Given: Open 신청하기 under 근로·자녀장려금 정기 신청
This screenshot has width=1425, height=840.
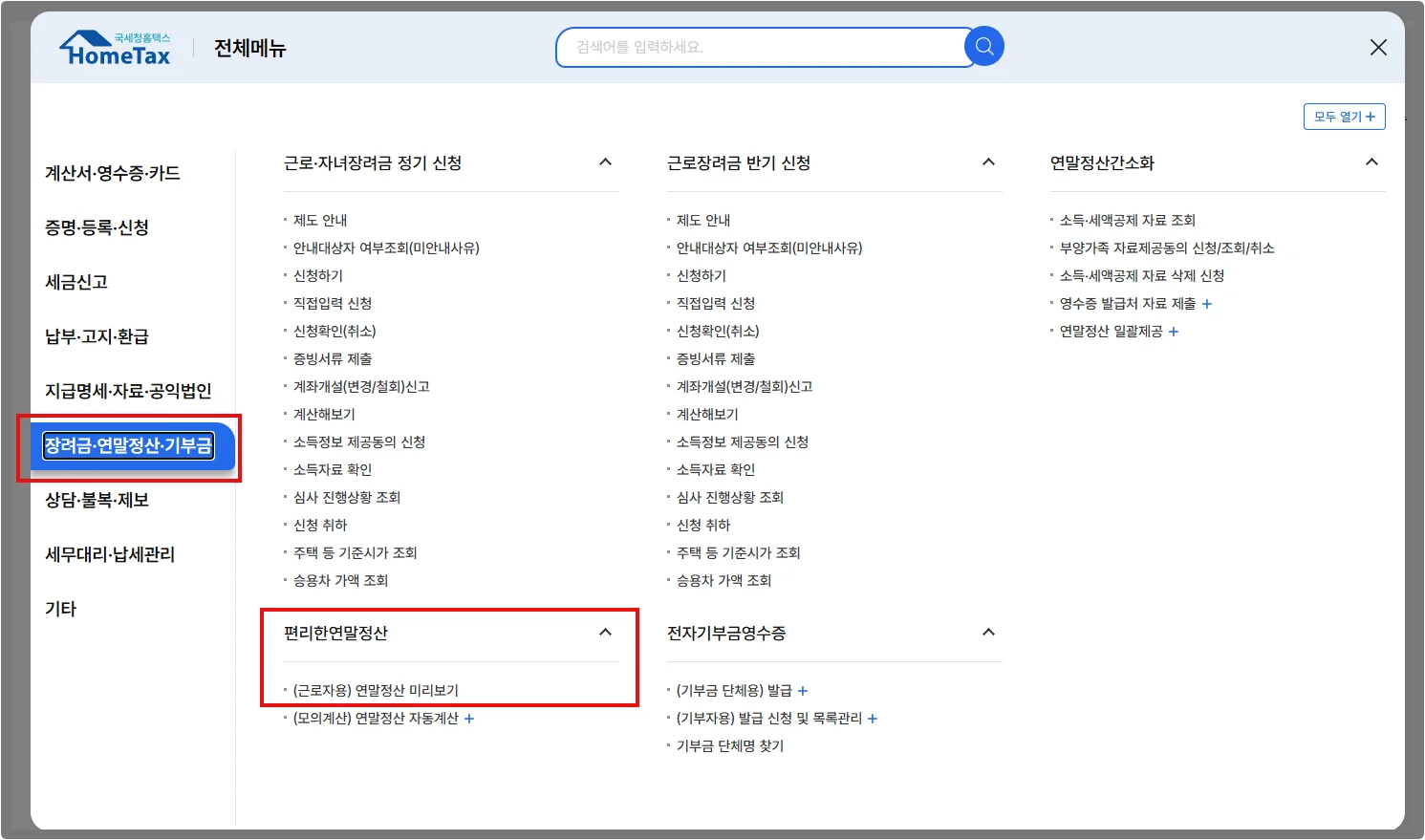Looking at the screenshot, I should click(318, 276).
